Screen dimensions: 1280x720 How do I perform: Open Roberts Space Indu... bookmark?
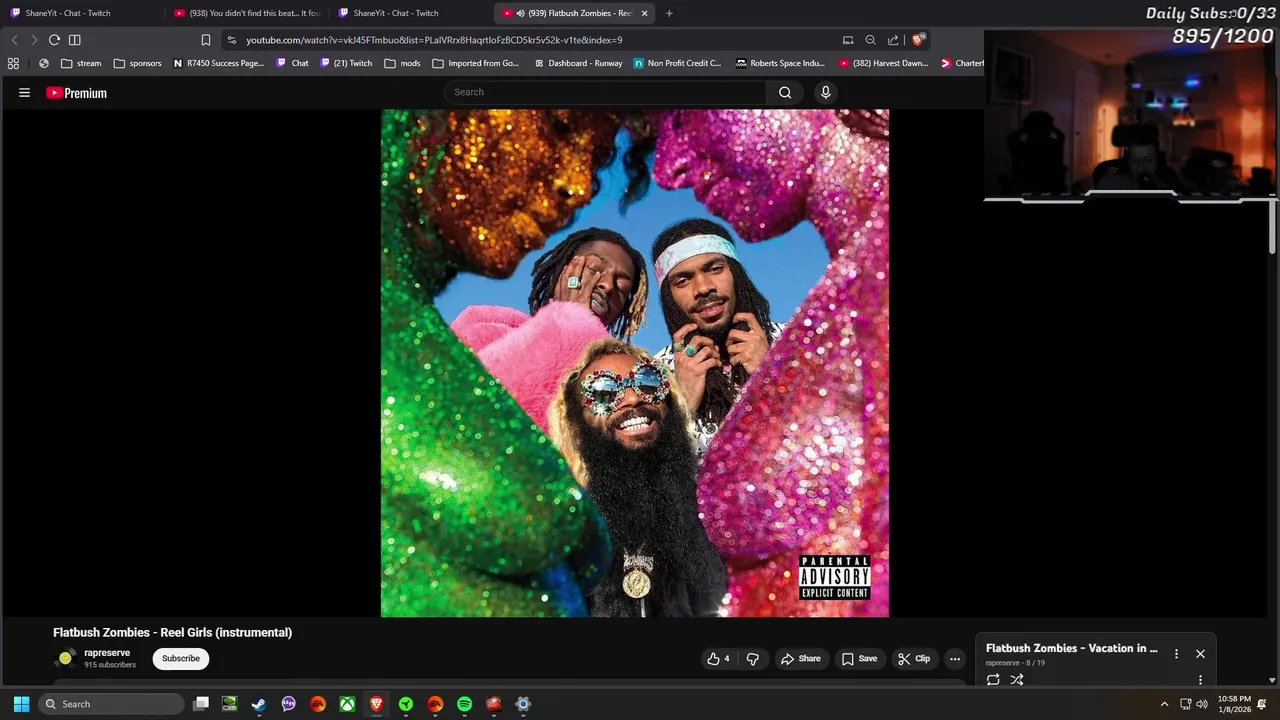780,63
